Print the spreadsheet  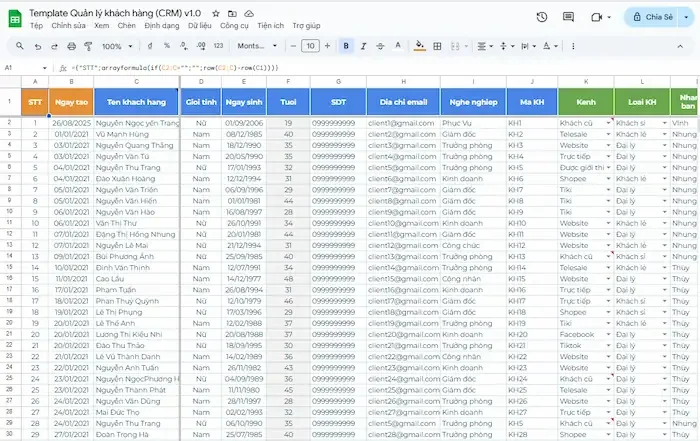coord(71,46)
